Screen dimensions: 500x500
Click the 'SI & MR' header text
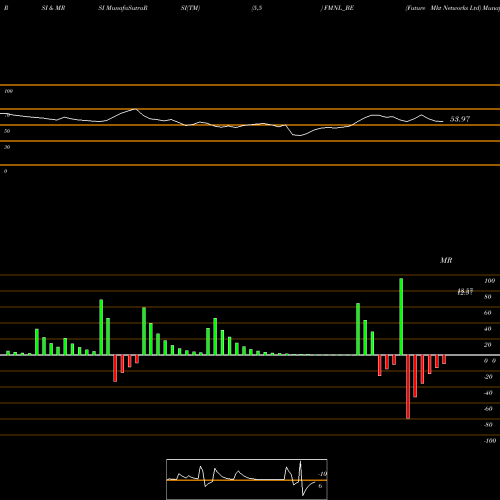click(x=53, y=8)
